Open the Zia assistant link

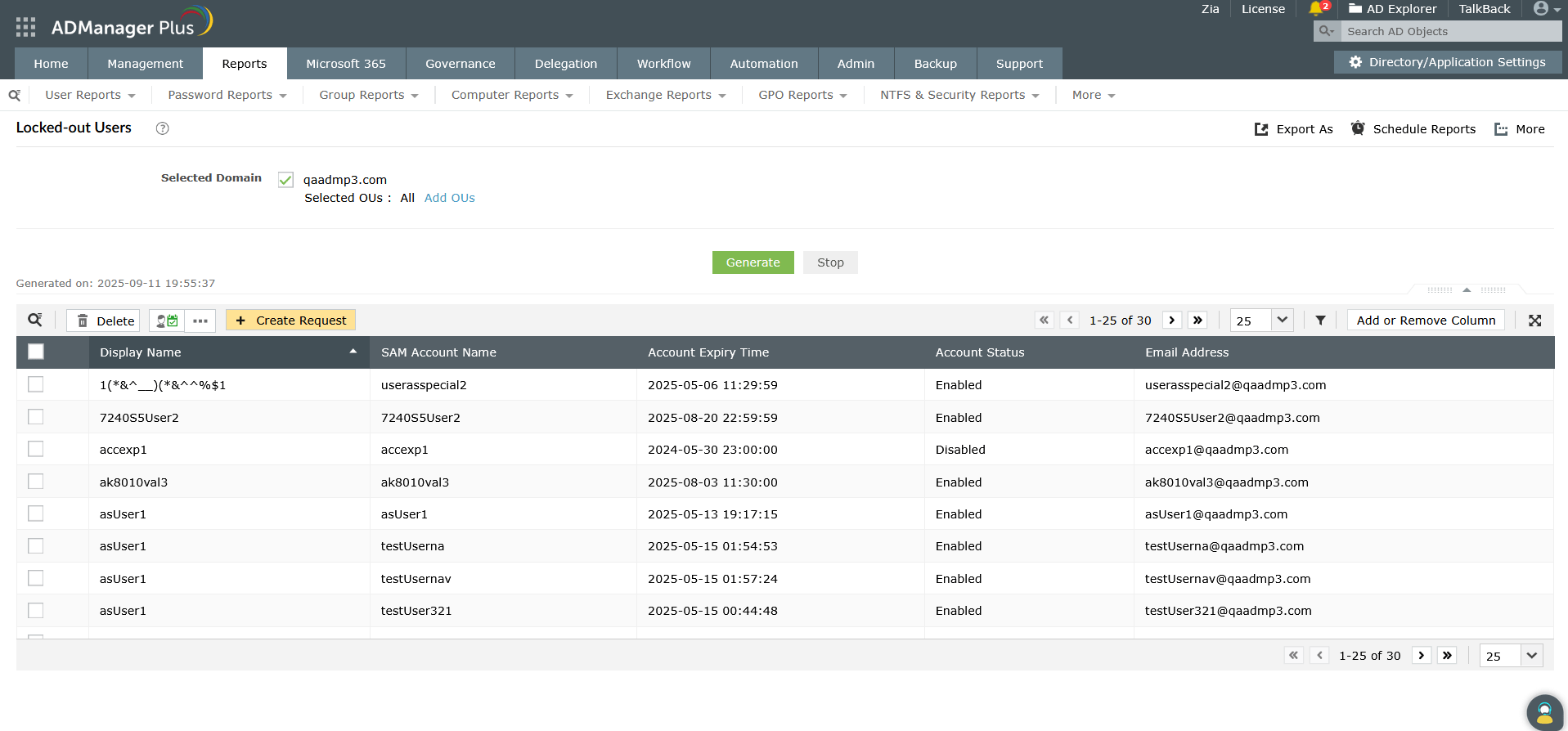click(1211, 9)
